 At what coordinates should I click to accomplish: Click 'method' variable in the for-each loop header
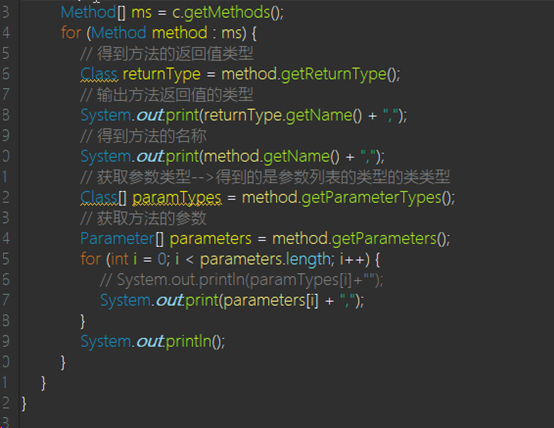click(x=179, y=33)
